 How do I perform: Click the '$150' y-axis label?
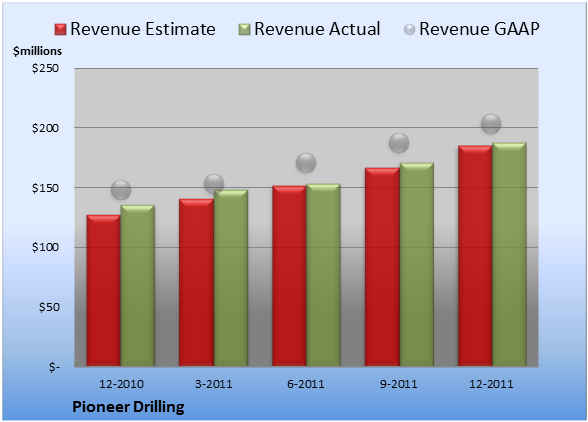[45, 188]
